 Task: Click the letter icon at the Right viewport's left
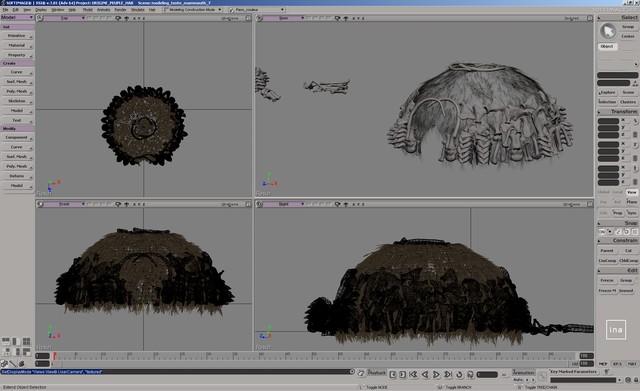point(259,204)
